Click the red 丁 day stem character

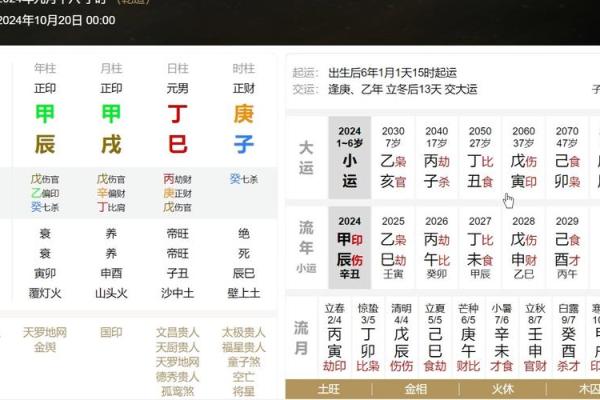pyautogui.click(x=177, y=114)
